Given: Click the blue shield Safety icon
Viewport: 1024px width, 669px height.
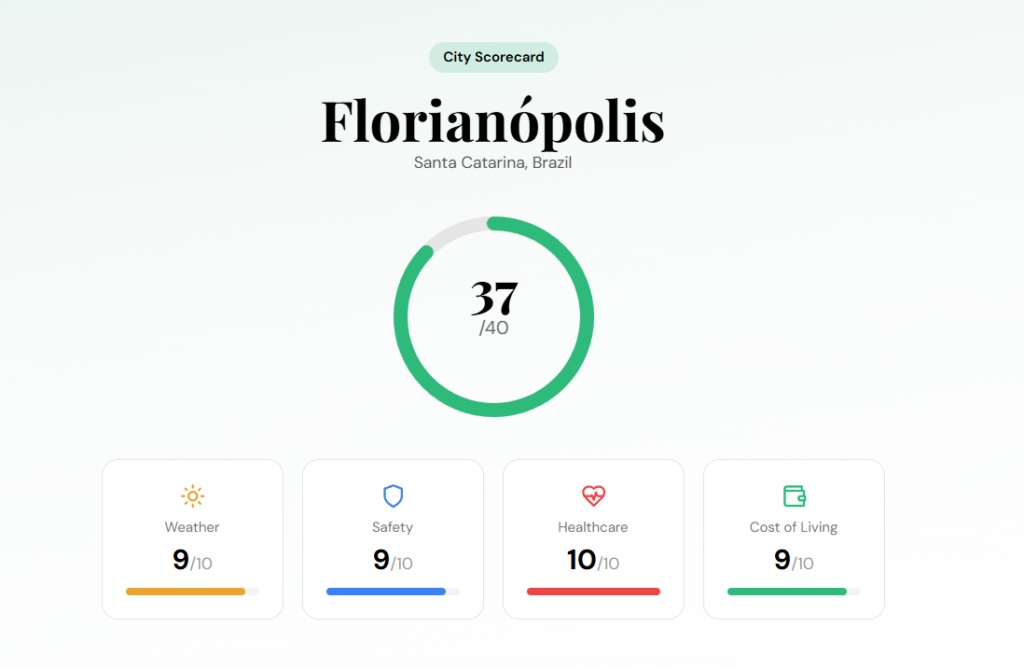Looking at the screenshot, I should [x=393, y=496].
